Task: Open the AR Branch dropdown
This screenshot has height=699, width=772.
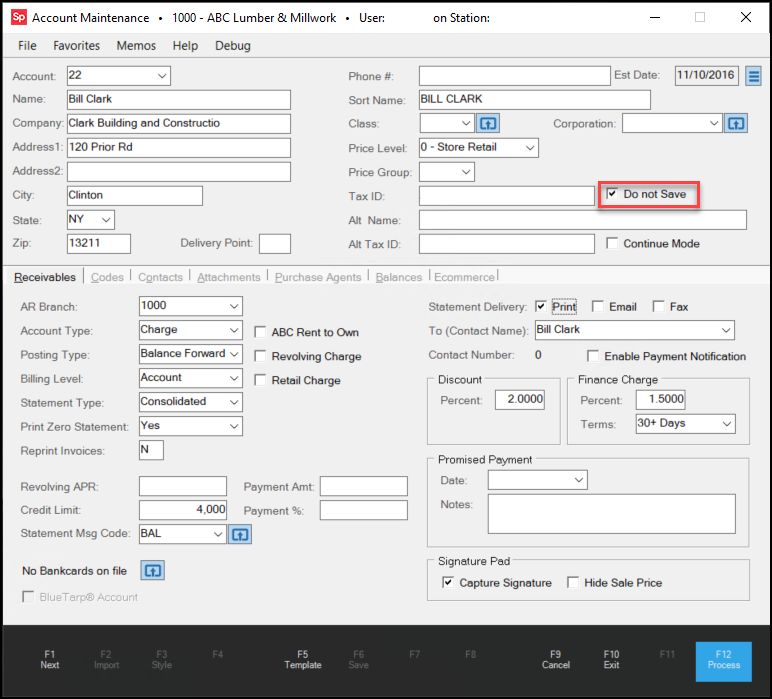Action: tap(234, 306)
